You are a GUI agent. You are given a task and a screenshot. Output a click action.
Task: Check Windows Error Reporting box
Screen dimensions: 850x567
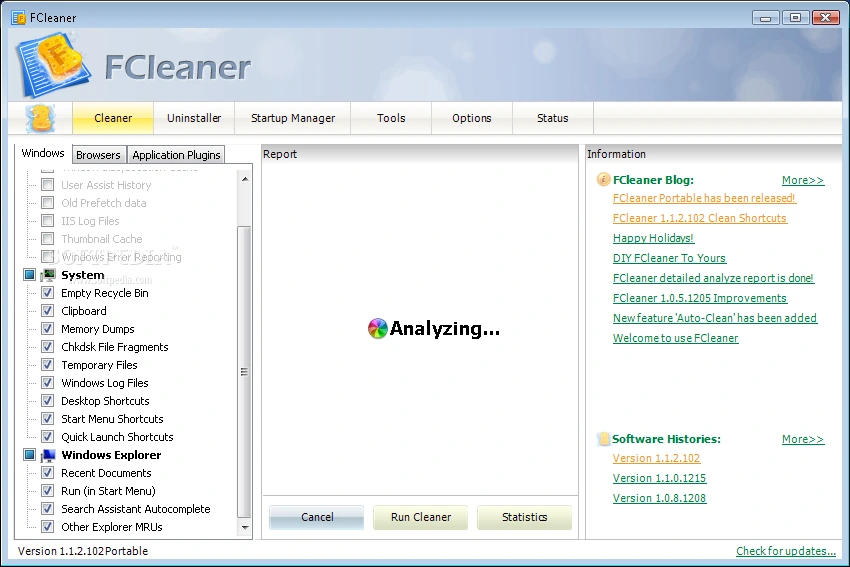48,256
